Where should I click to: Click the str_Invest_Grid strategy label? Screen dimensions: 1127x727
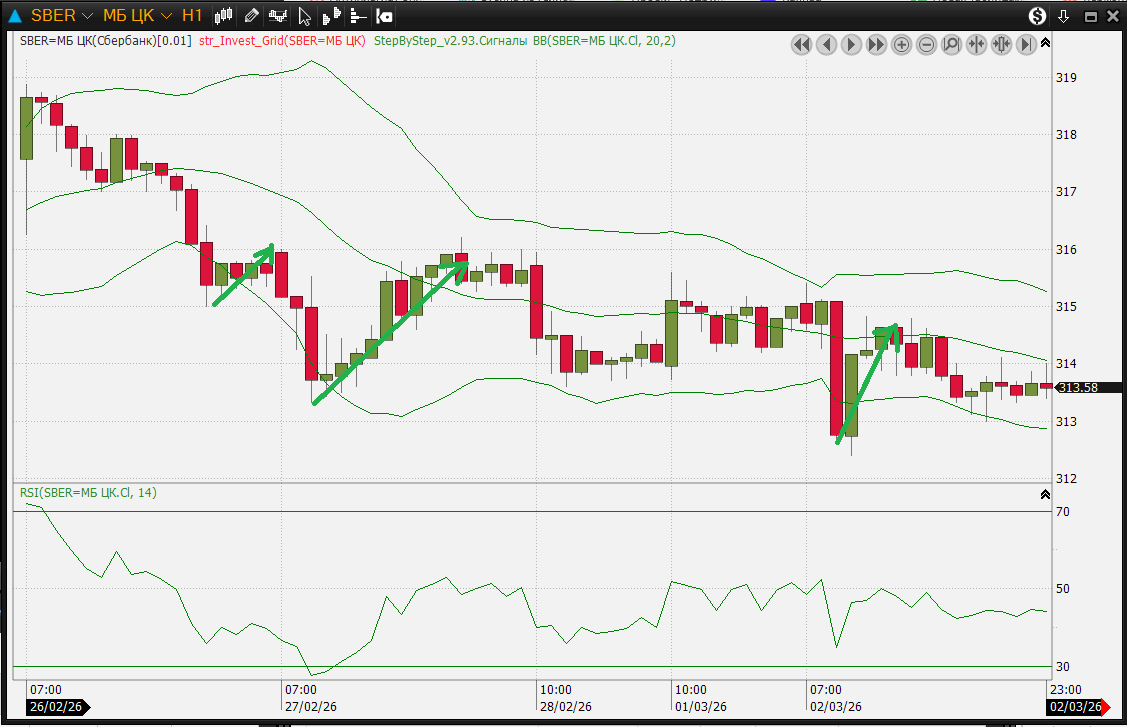pos(282,41)
